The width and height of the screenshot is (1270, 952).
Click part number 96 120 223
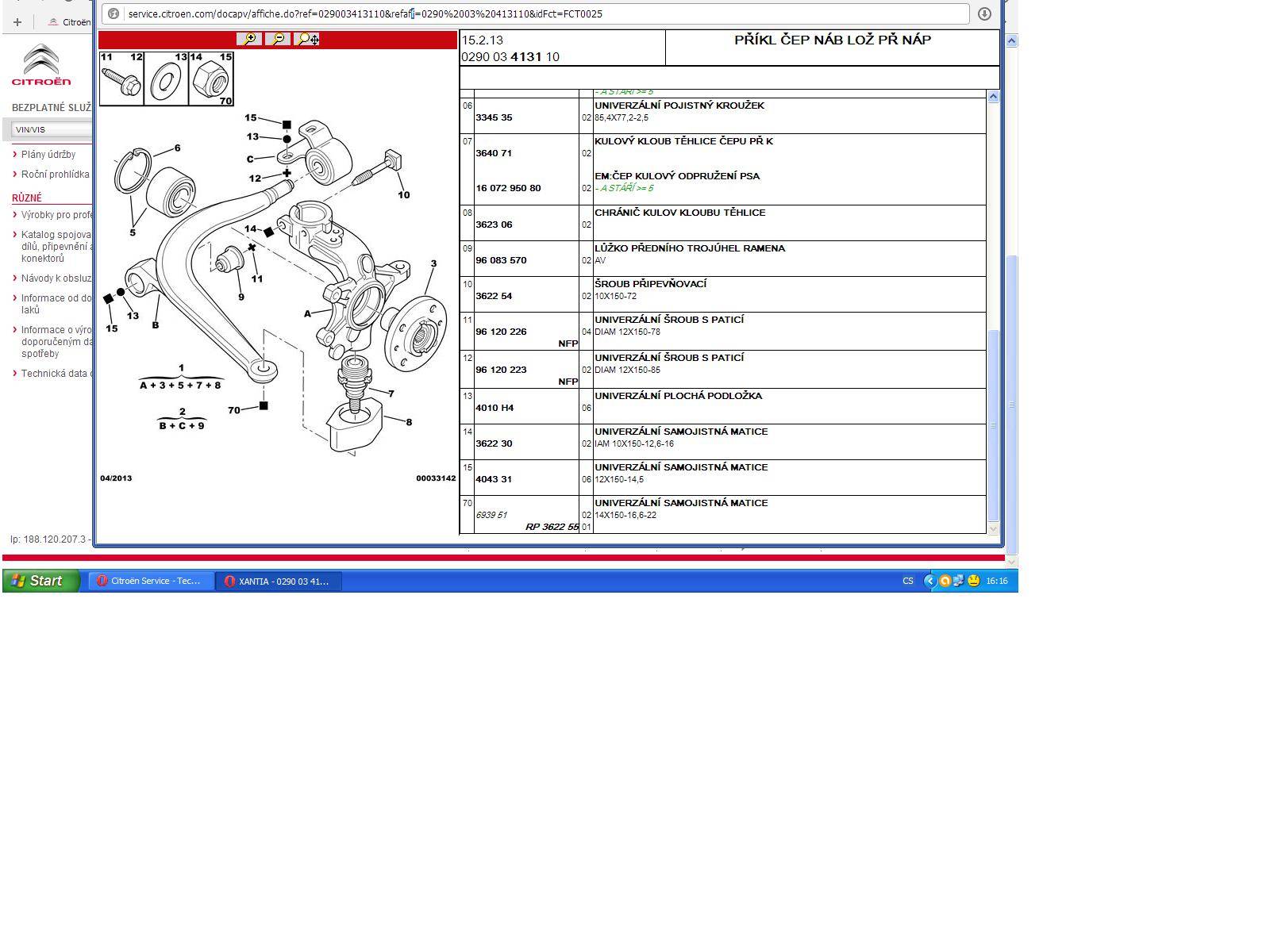click(501, 370)
